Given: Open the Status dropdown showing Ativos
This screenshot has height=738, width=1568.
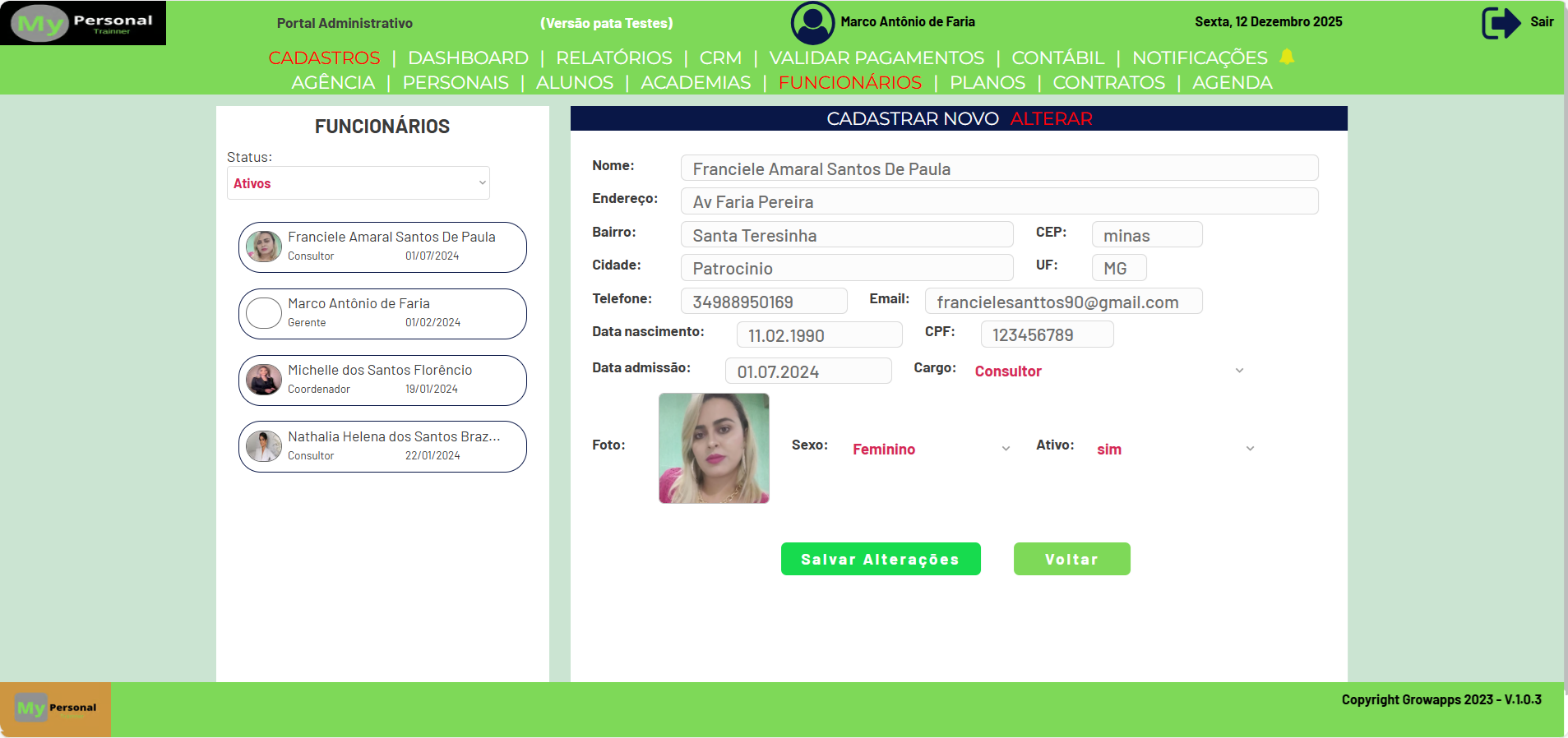Looking at the screenshot, I should (358, 183).
